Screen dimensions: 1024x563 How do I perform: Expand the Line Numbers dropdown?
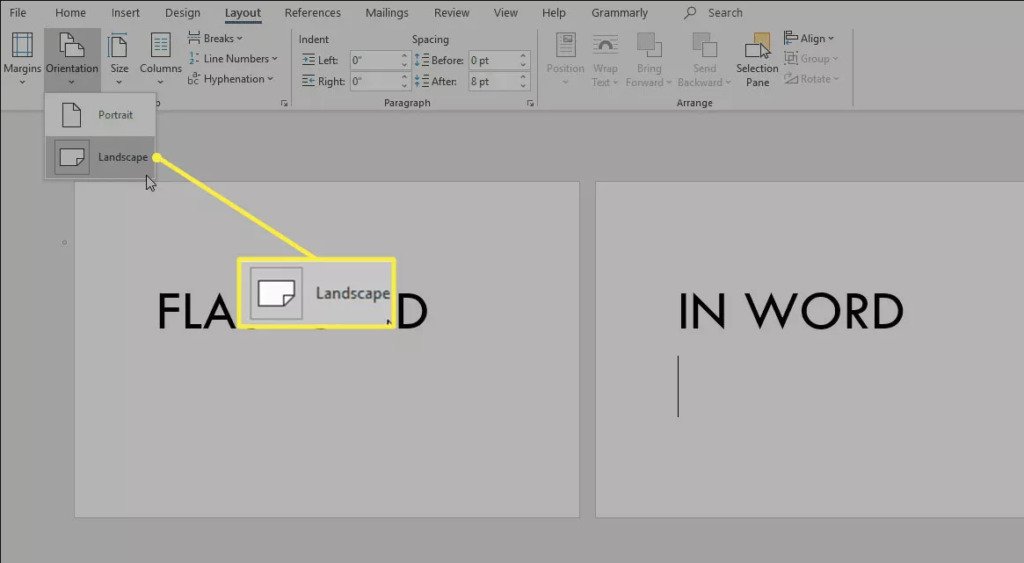coord(233,59)
